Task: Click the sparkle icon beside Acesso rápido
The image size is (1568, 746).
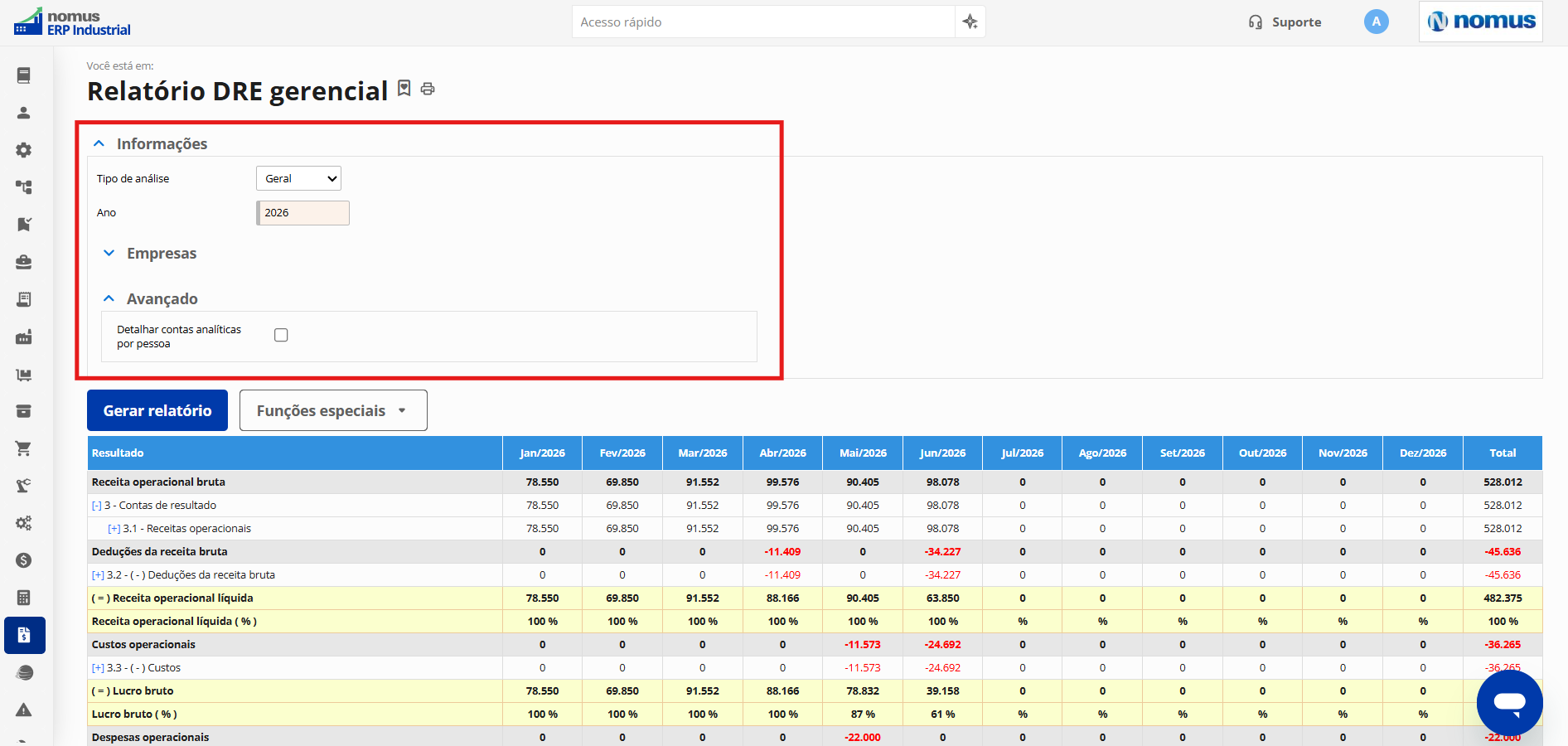Action: click(970, 22)
